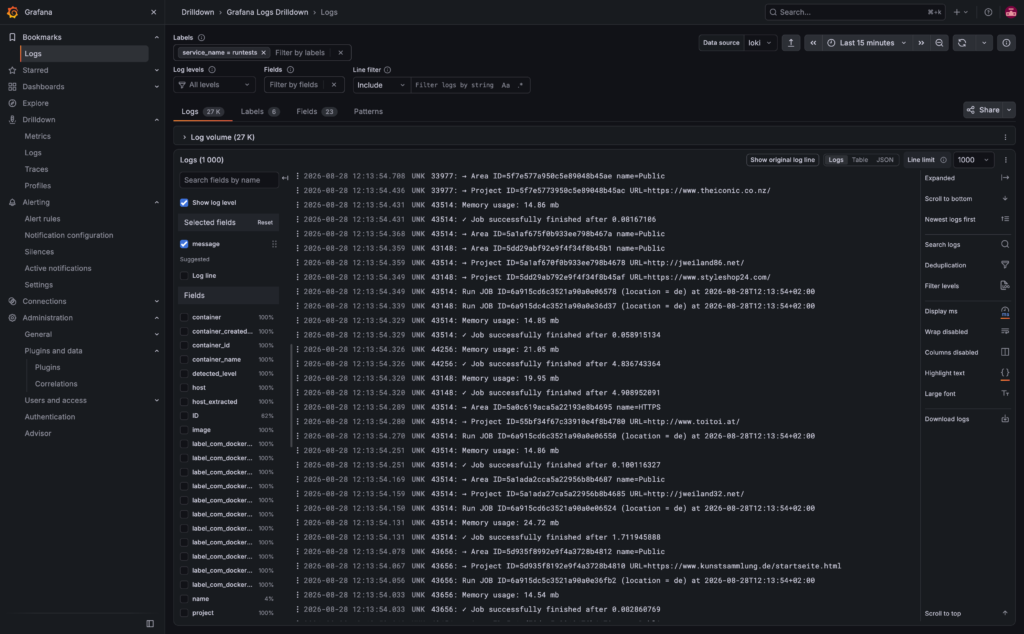Viewport: 1024px width, 634px height.
Task: Click the Grafana logo icon
Action: [12, 12]
